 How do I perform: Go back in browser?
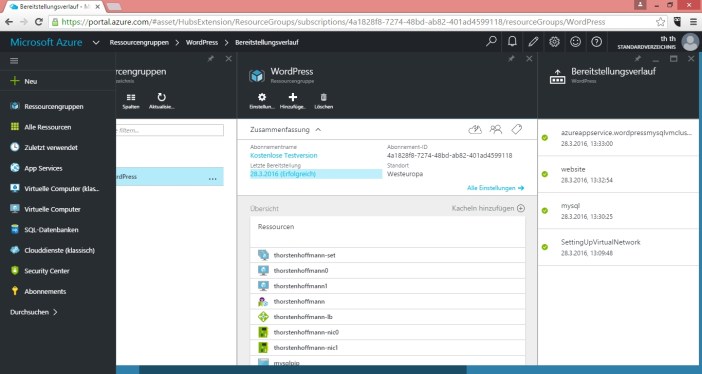(x=9, y=21)
